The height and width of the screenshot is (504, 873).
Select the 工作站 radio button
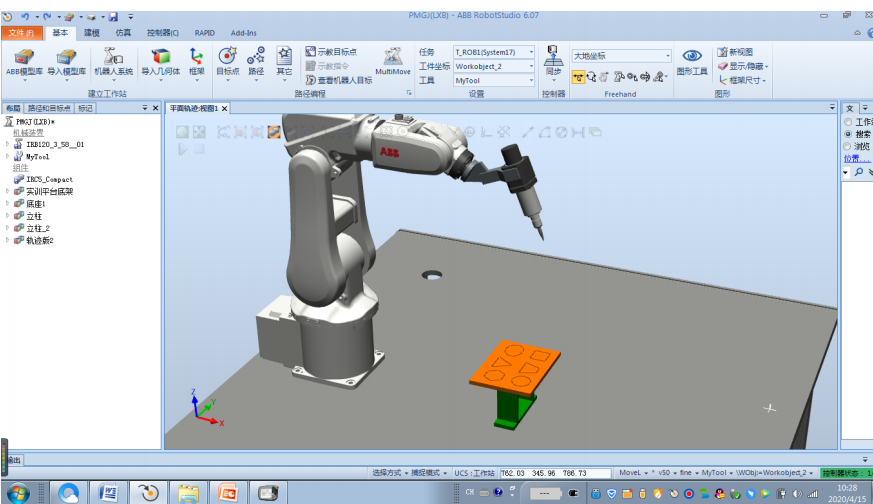pyautogui.click(x=848, y=122)
